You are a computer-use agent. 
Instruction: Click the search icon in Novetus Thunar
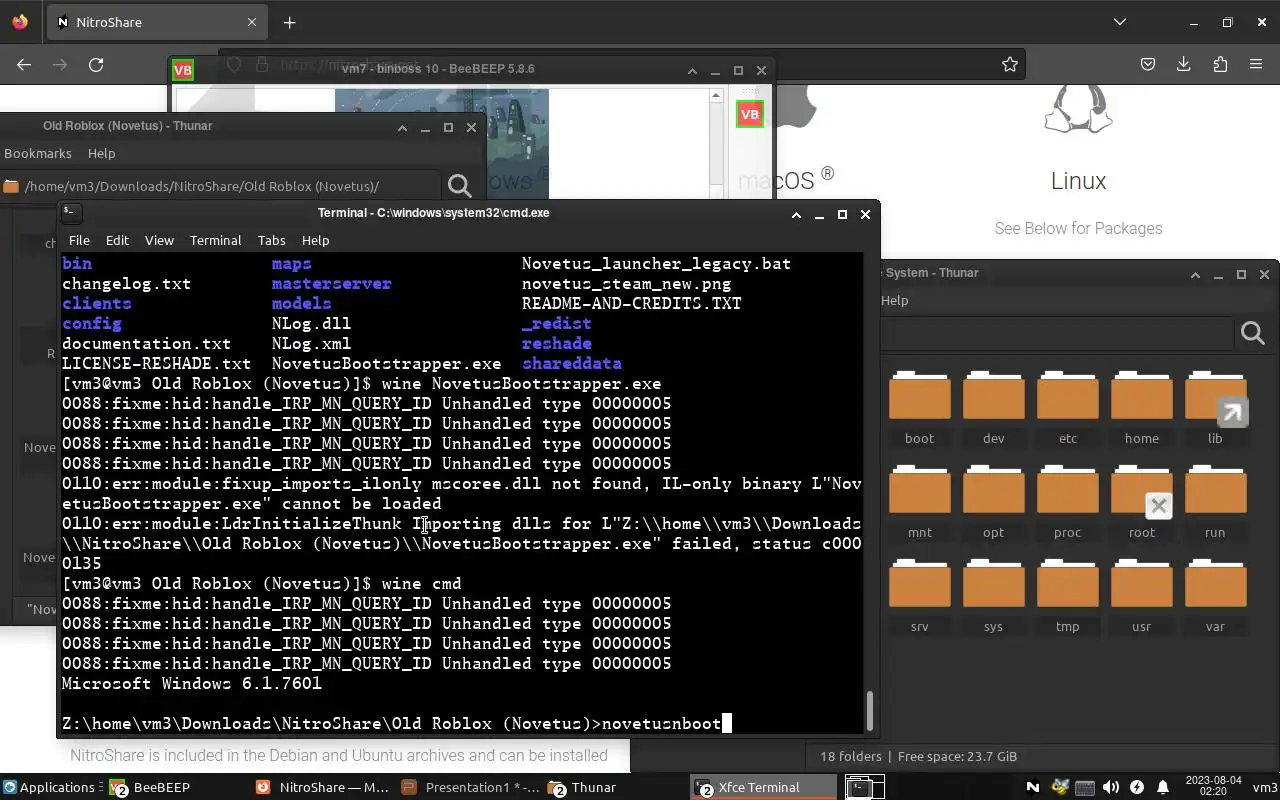(x=460, y=186)
